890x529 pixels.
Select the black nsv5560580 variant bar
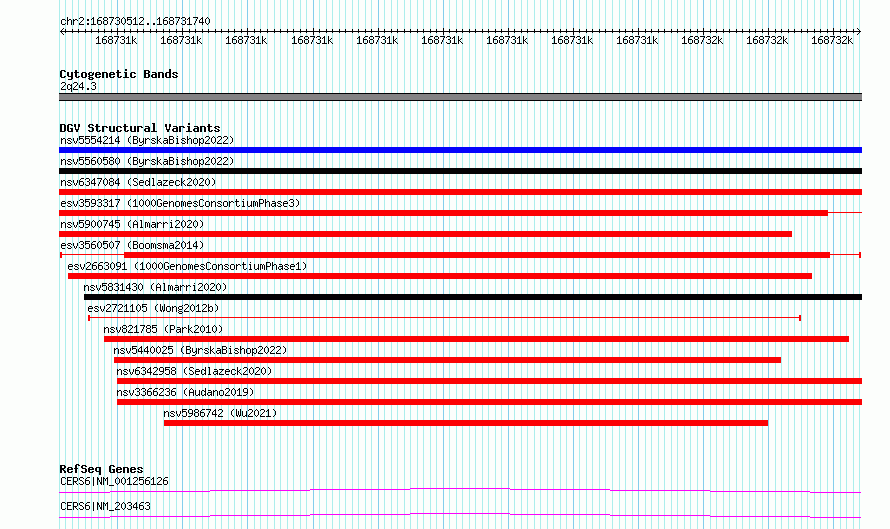click(x=460, y=171)
